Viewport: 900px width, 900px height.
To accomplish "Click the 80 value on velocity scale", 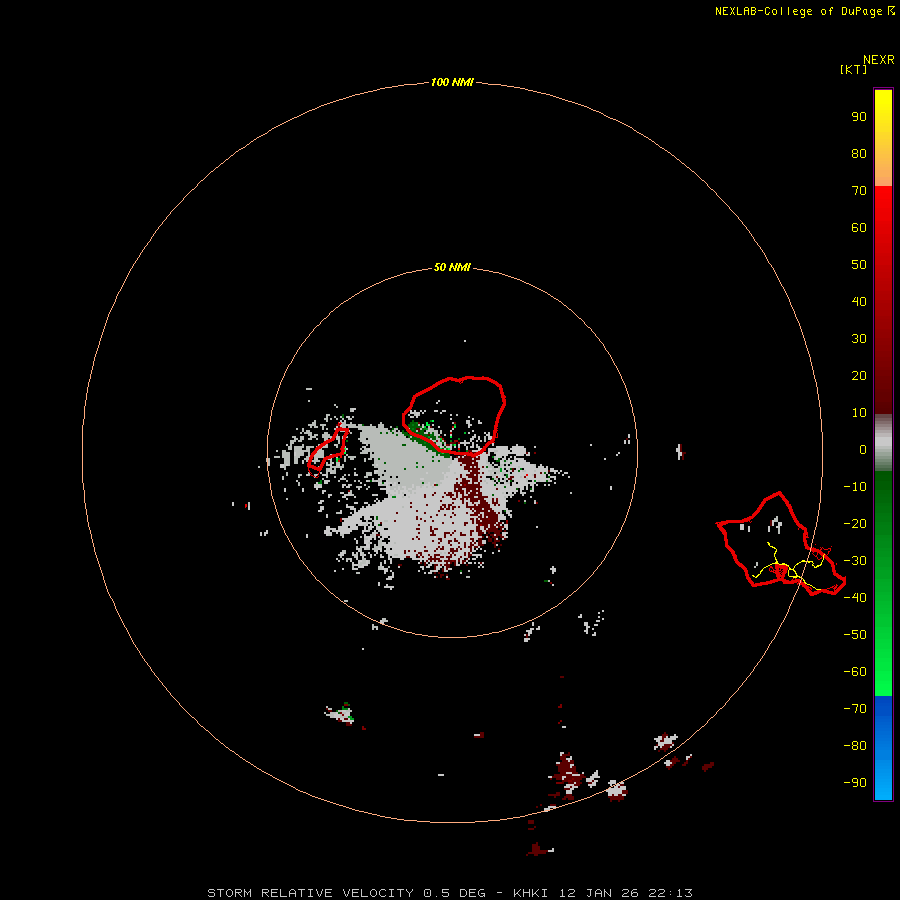I will tap(859, 153).
